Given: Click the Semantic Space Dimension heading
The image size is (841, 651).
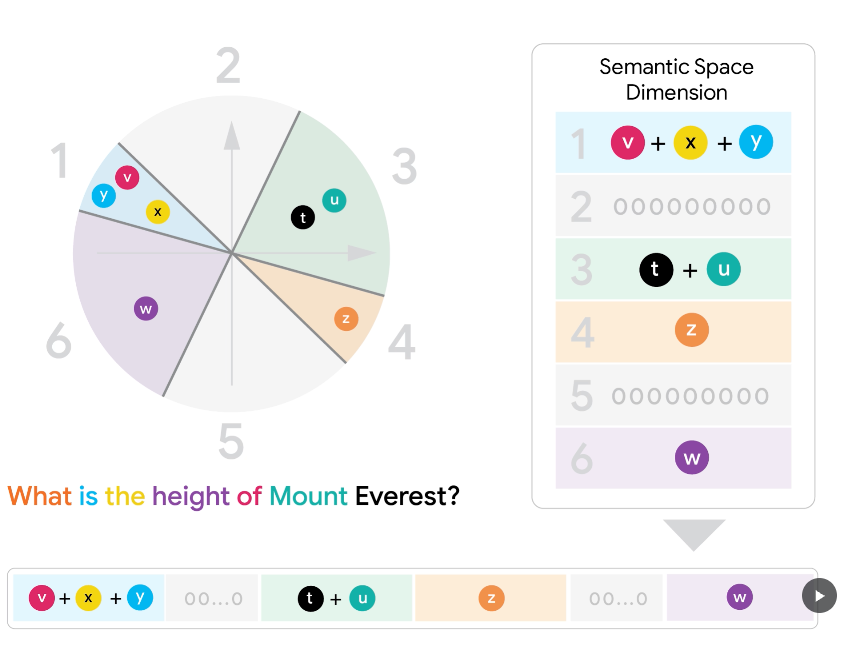Looking at the screenshot, I should pyautogui.click(x=676, y=80).
